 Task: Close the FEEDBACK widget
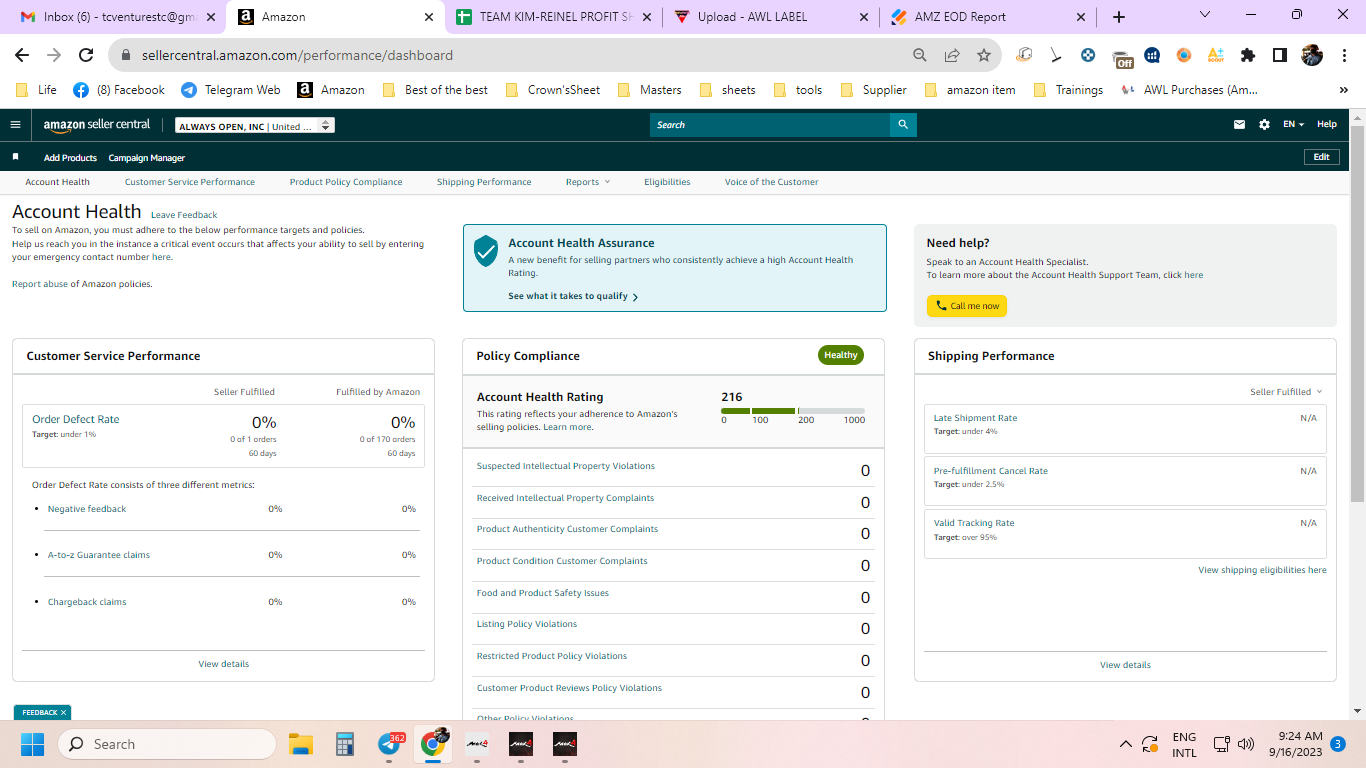(x=63, y=713)
